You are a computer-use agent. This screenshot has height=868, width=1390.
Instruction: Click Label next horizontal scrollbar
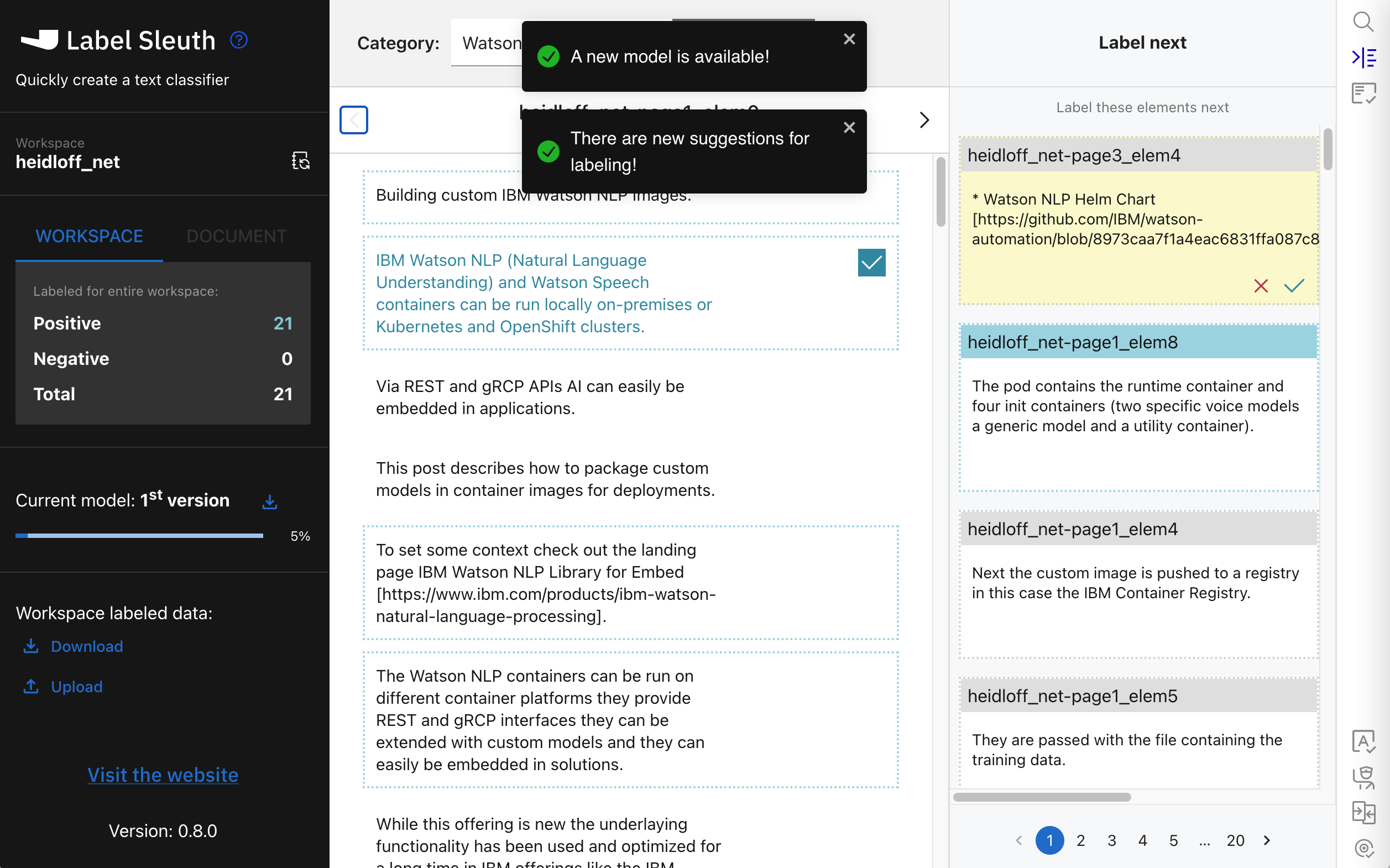coord(1042,797)
